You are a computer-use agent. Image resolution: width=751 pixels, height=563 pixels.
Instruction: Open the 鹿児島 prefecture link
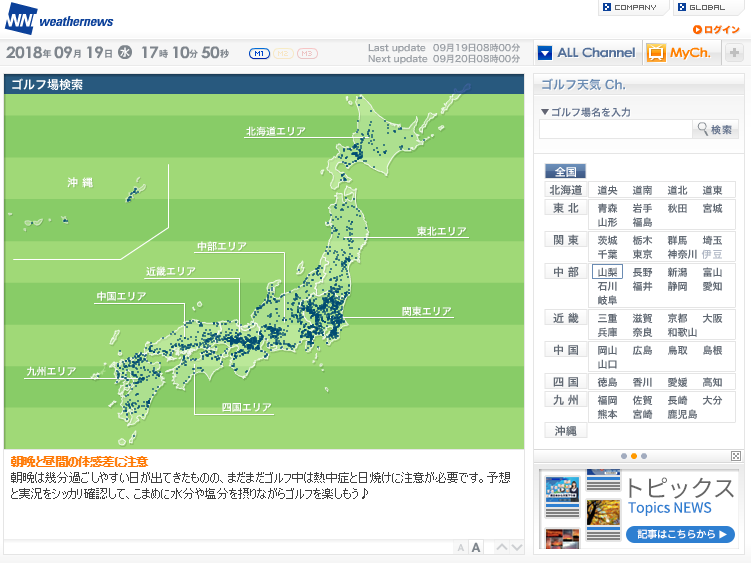(x=683, y=414)
